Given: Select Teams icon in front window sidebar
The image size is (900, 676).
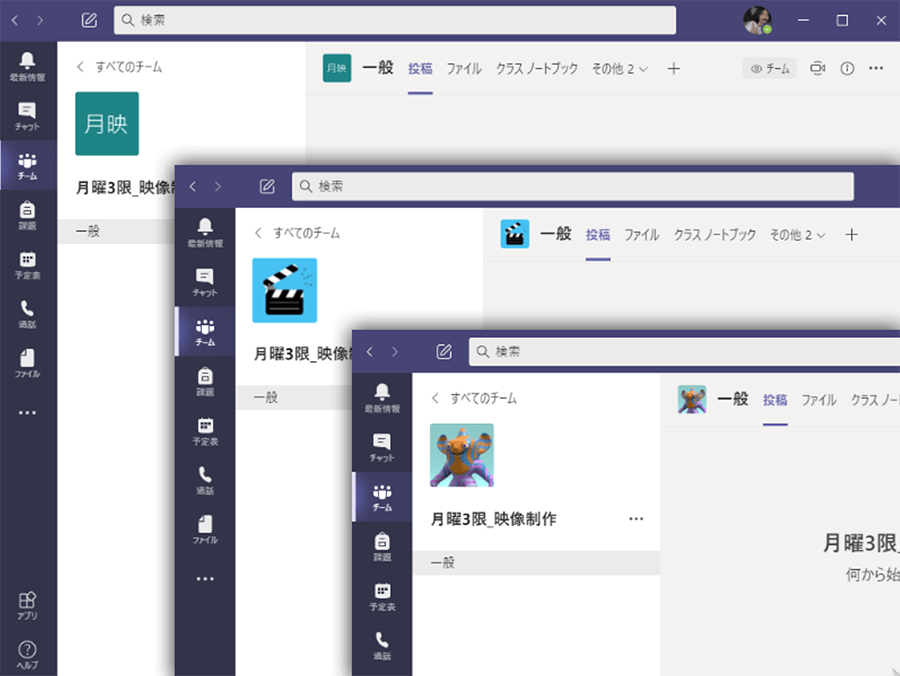Looking at the screenshot, I should pyautogui.click(x=382, y=497).
